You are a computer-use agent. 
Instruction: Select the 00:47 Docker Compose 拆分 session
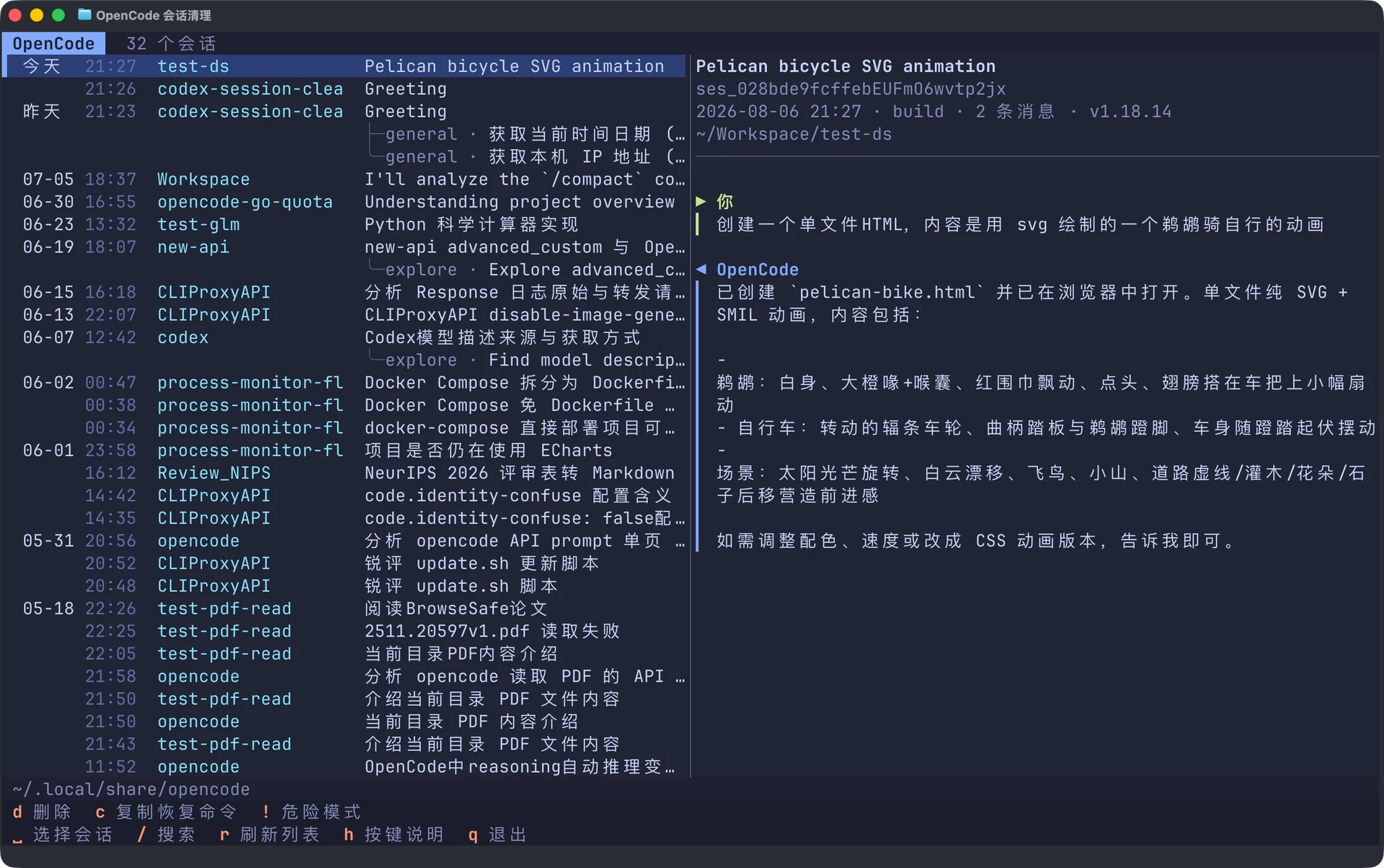345,383
